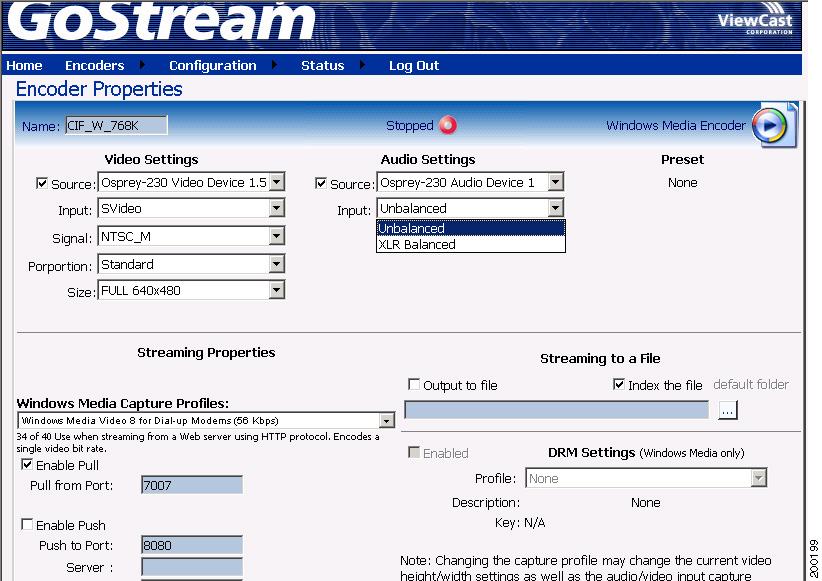This screenshot has width=822, height=581.
Task: Open the Status menu
Action: pos(322,66)
